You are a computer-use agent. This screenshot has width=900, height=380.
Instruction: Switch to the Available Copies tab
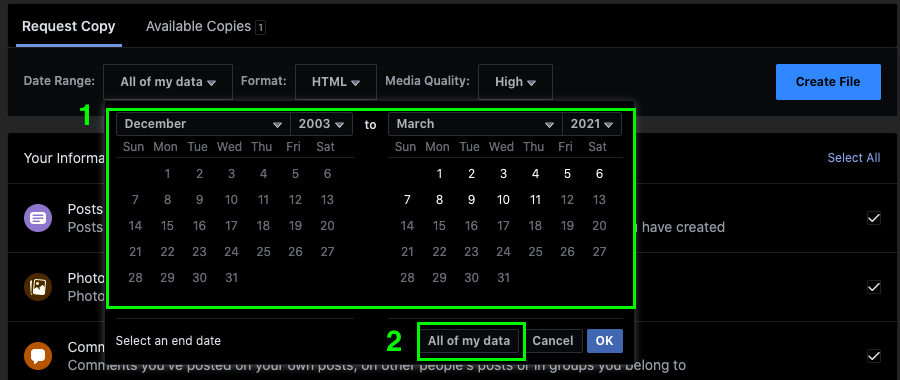click(x=205, y=26)
